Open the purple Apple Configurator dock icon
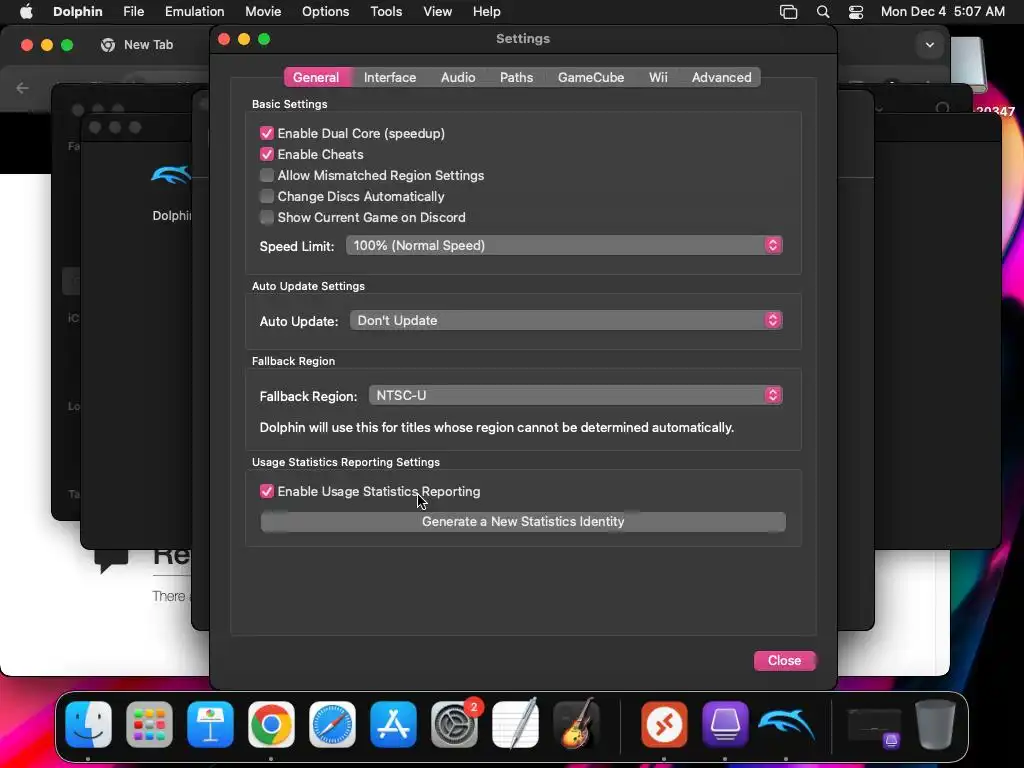This screenshot has width=1024, height=768. point(725,724)
